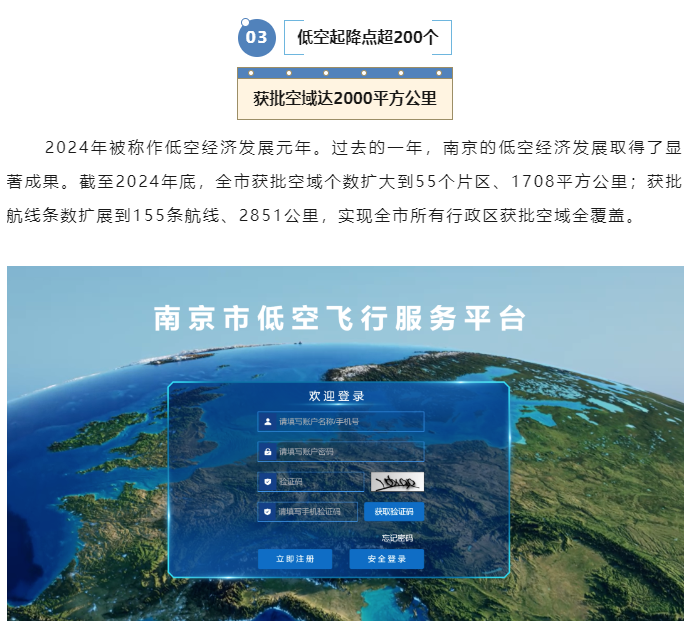Click the heading 低空起降点超200个
Image resolution: width=688 pixels, height=630 pixels.
(x=368, y=37)
